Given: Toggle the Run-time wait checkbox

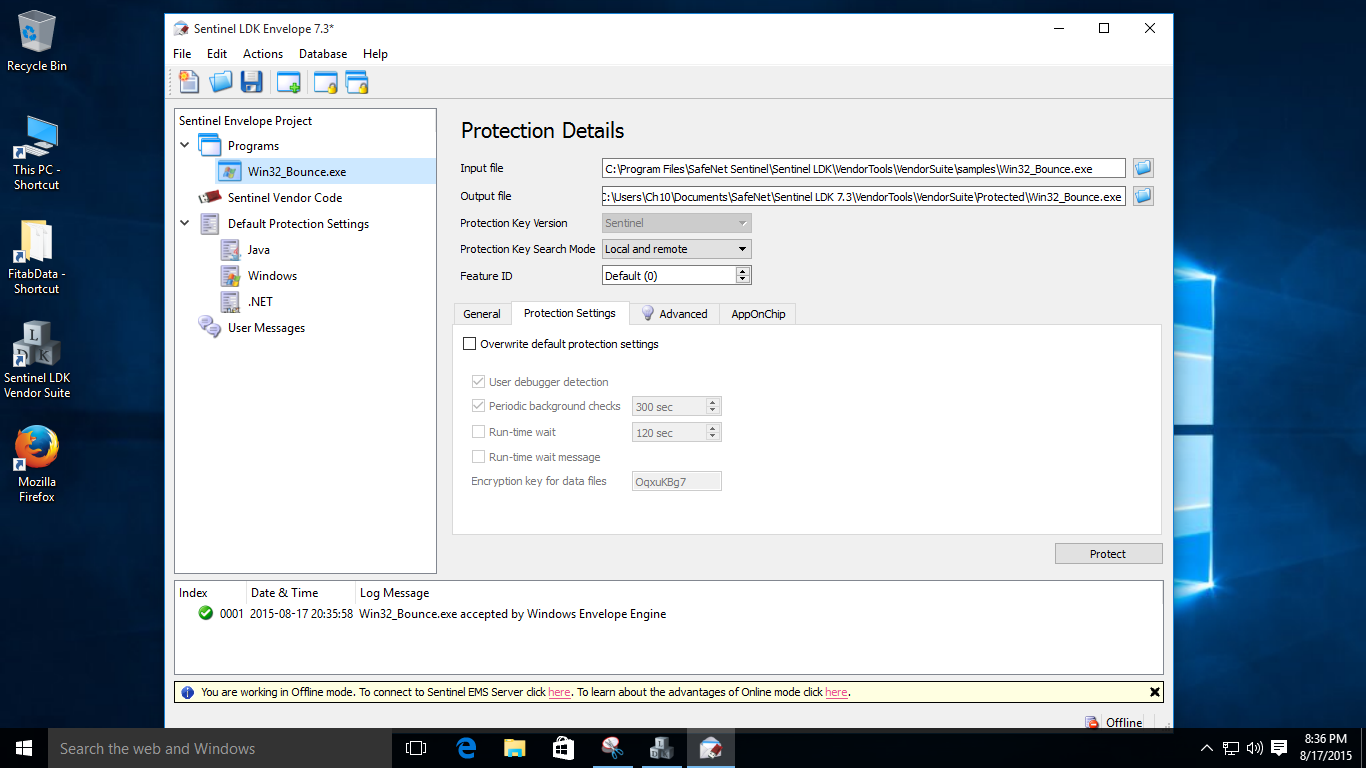Looking at the screenshot, I should tap(478, 432).
